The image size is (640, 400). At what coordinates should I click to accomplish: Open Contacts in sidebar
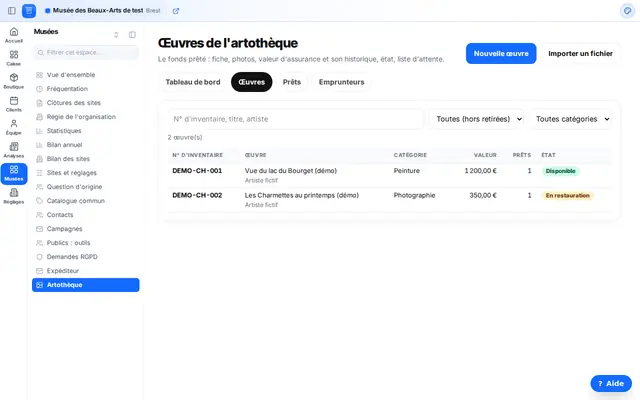(x=86, y=215)
